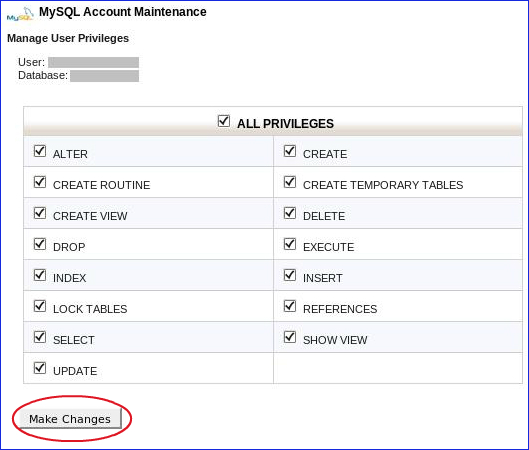
Task: Uncheck the CREATE privilege checkbox
Action: click(x=290, y=151)
